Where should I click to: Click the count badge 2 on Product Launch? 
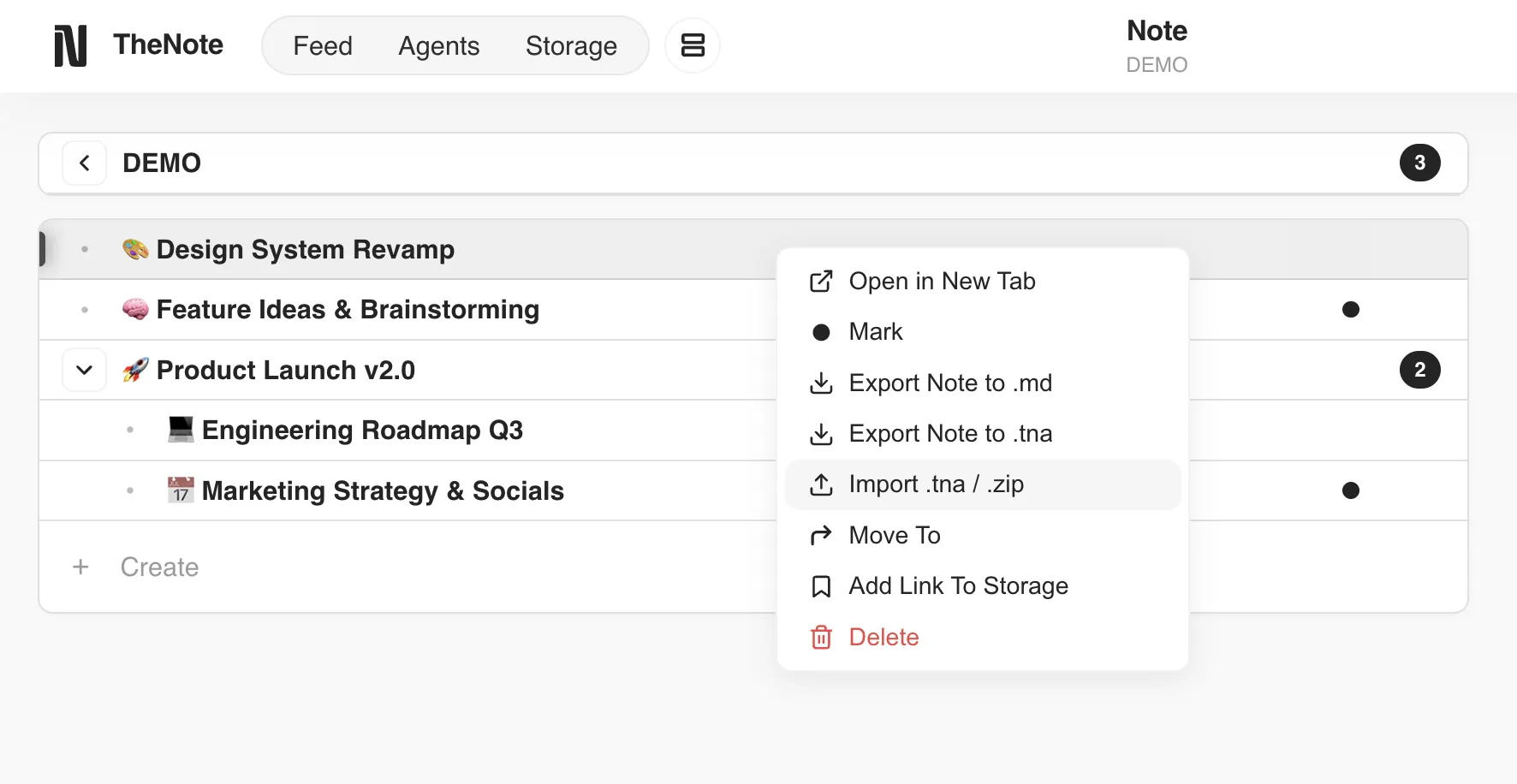point(1420,370)
